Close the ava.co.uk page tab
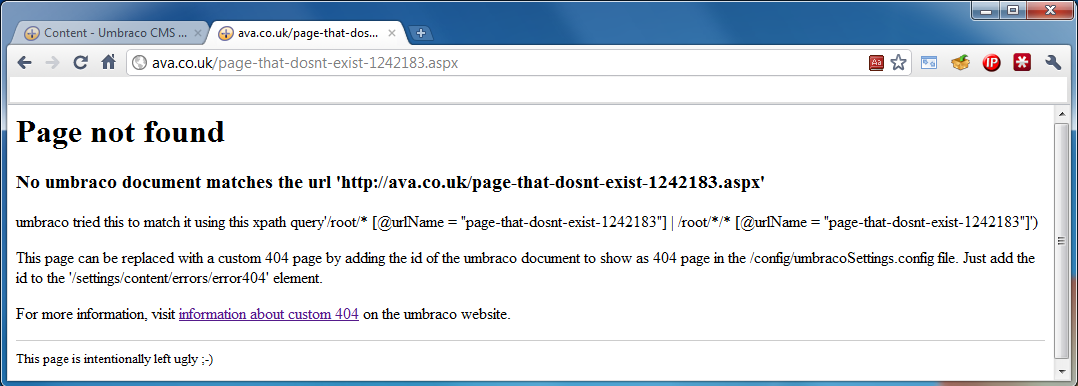The height and width of the screenshot is (386, 1078). 392,33
